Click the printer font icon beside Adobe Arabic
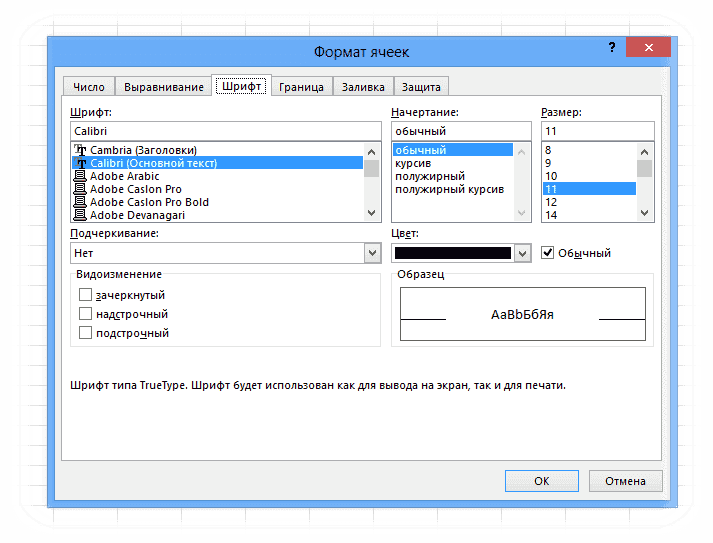This screenshot has height=543, width=713. coord(80,176)
